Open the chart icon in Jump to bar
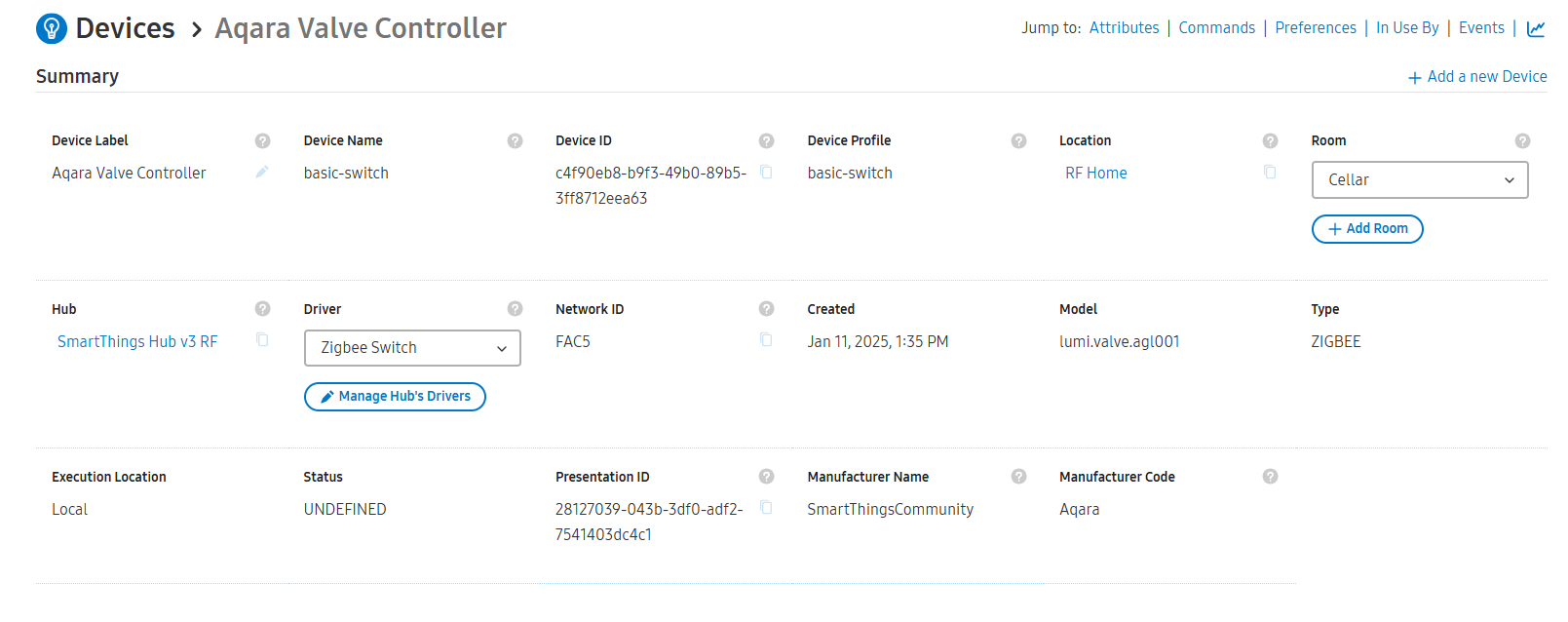Viewport: 1568px width, 622px height. (x=1536, y=28)
